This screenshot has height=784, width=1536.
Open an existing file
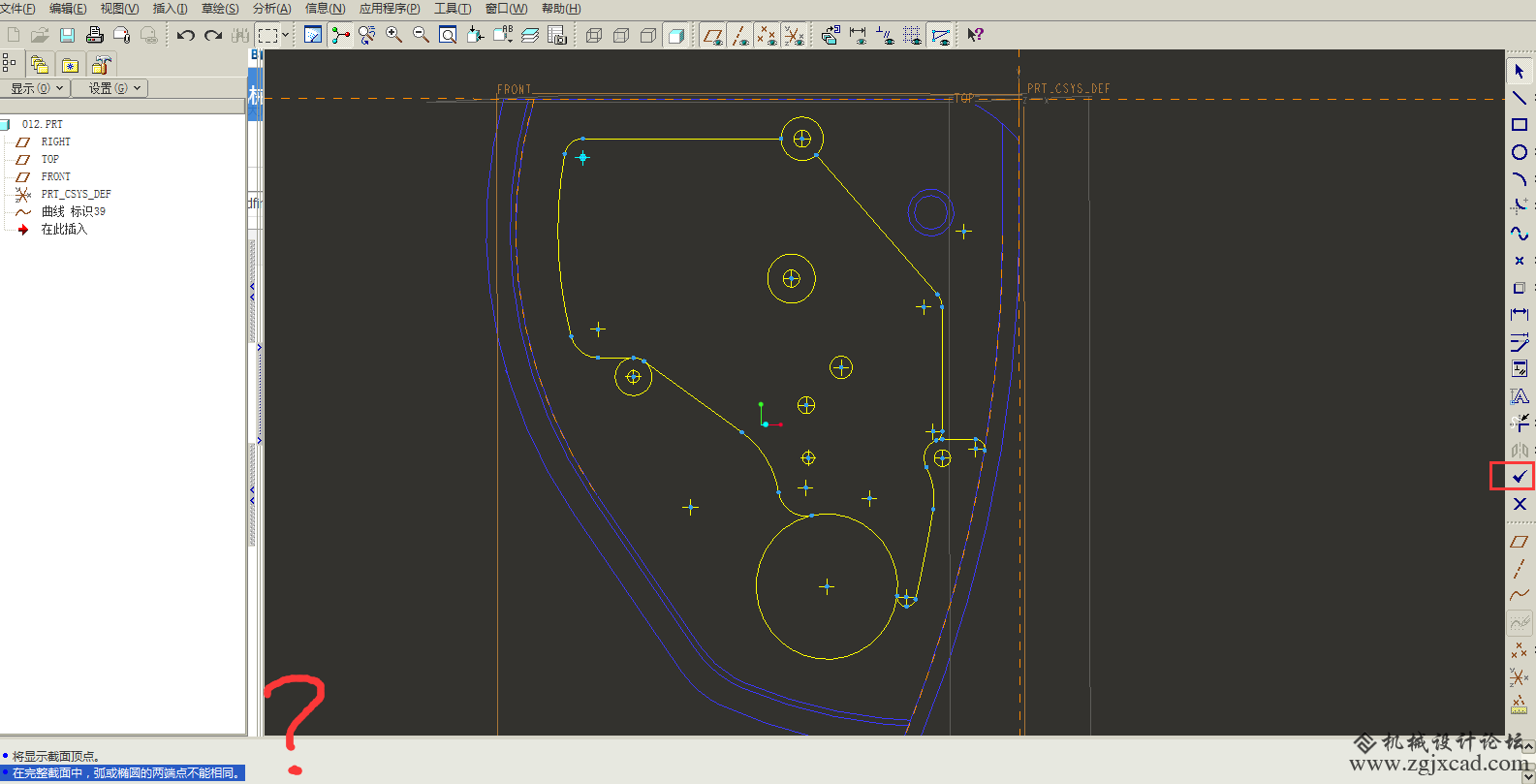tap(40, 35)
